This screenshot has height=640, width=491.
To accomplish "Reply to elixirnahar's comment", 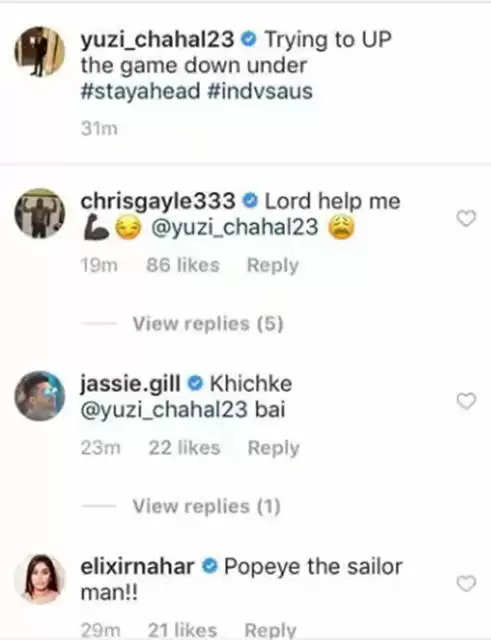I will pyautogui.click(x=271, y=630).
